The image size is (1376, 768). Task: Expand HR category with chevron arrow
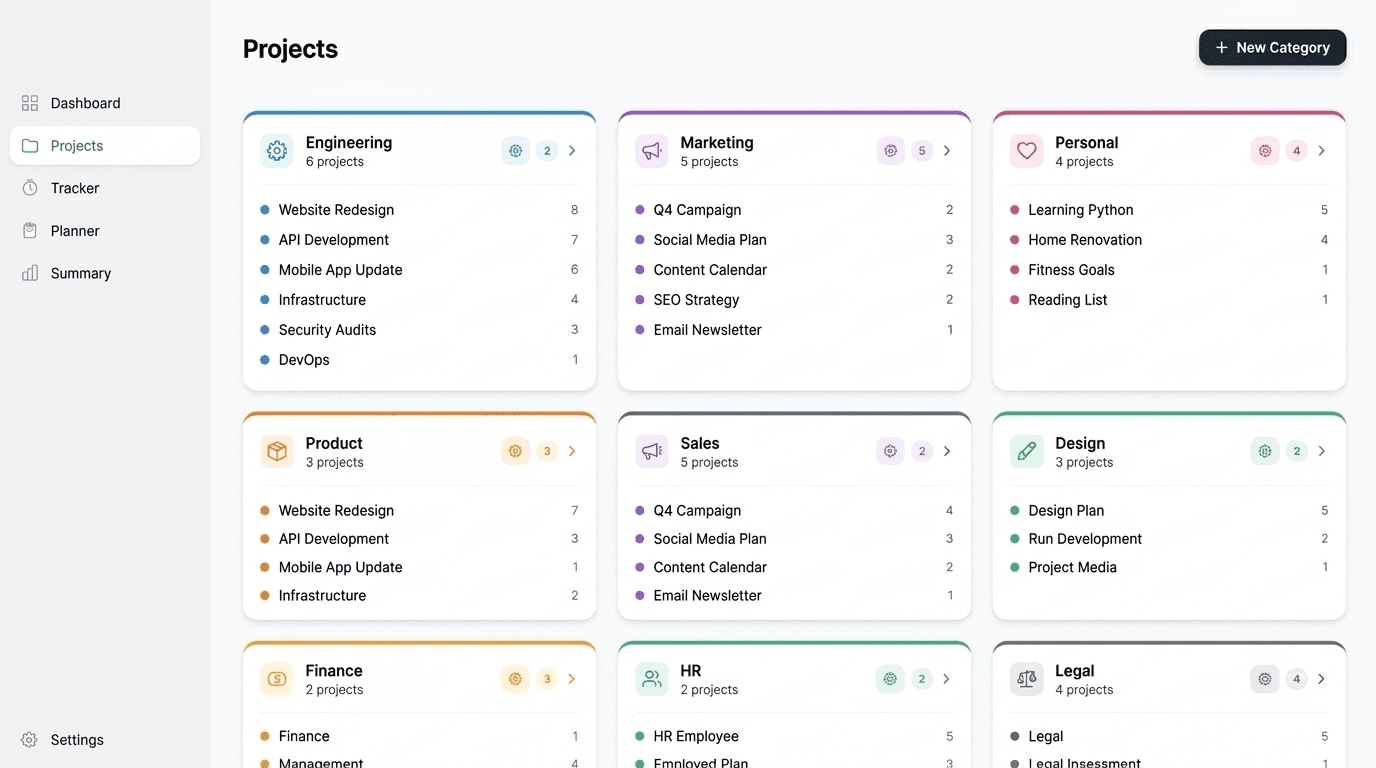pyautogui.click(x=947, y=679)
